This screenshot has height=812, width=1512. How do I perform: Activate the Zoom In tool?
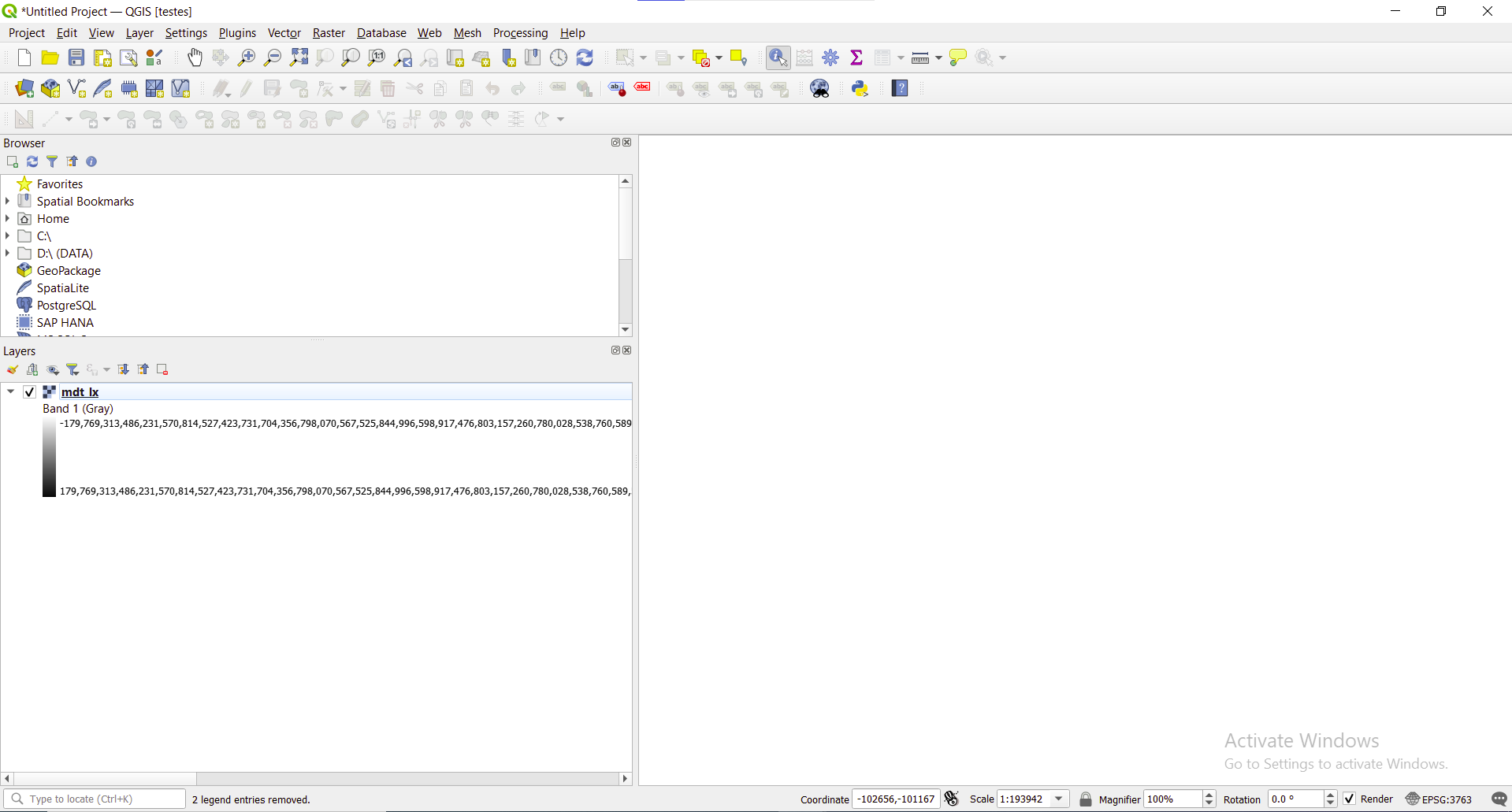click(246, 57)
